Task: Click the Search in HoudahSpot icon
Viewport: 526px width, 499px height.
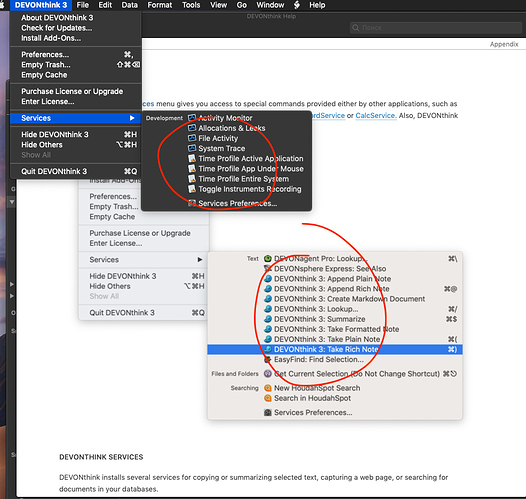Action: 267,398
